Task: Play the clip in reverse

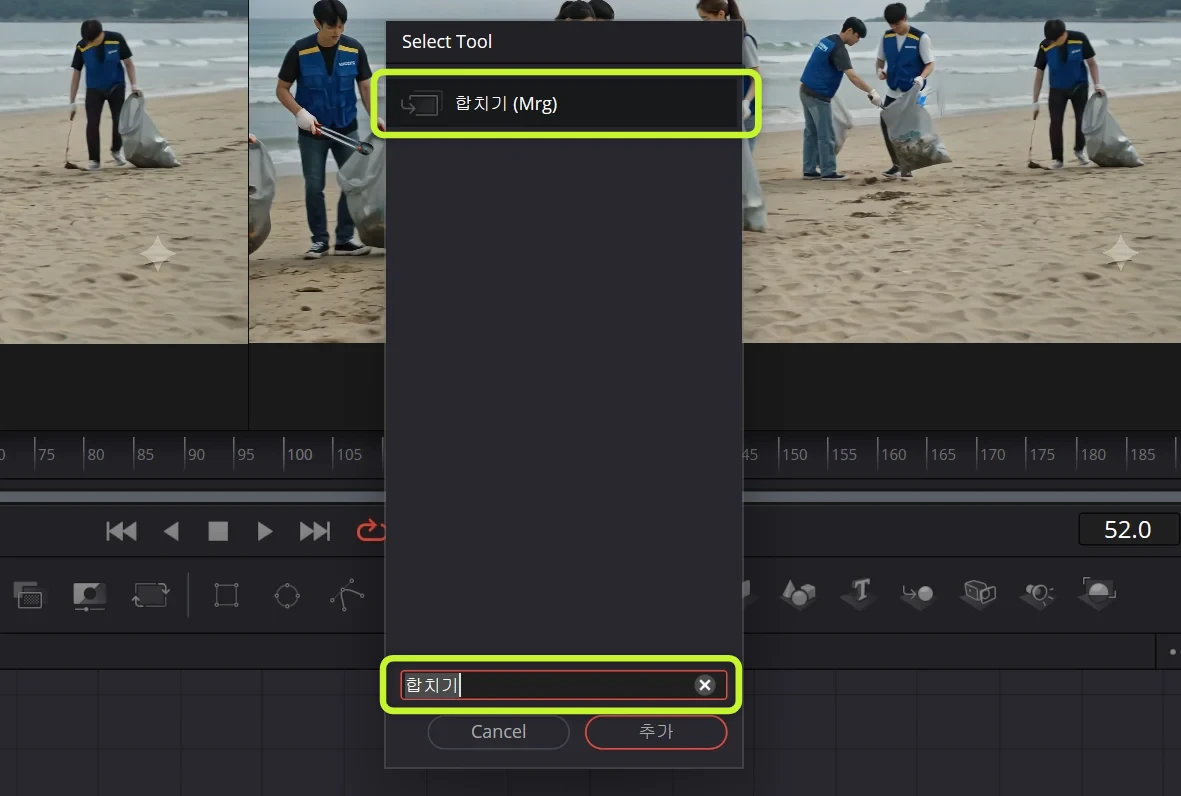Action: (x=172, y=532)
